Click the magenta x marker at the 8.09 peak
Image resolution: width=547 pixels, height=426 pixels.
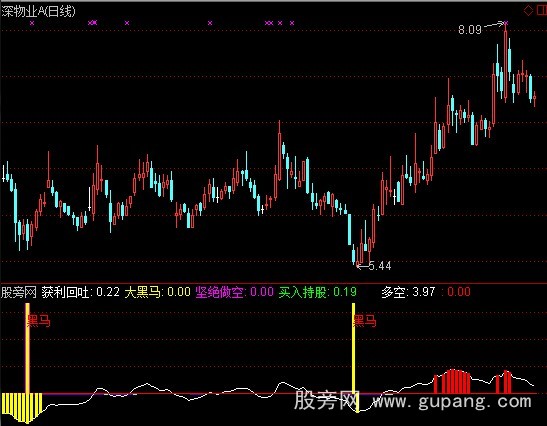point(506,23)
